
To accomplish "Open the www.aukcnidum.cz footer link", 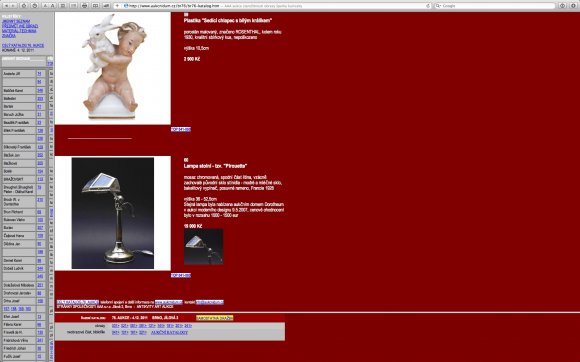I will coord(169,302).
